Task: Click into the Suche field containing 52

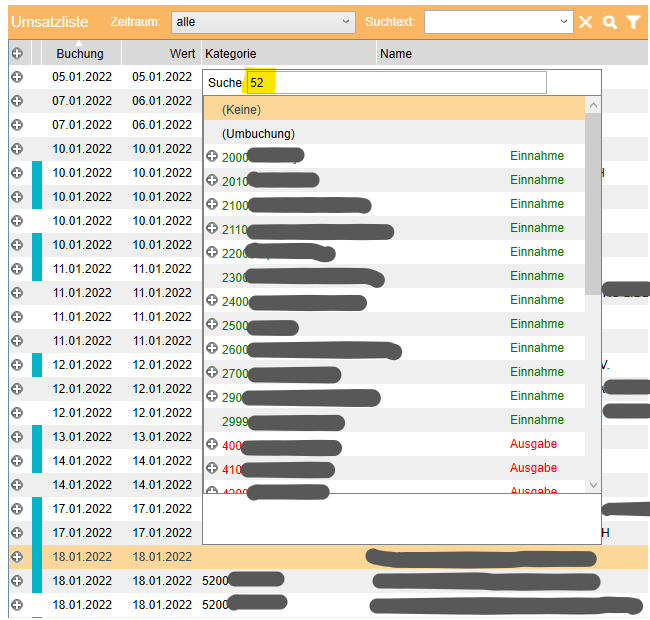Action: click(397, 82)
